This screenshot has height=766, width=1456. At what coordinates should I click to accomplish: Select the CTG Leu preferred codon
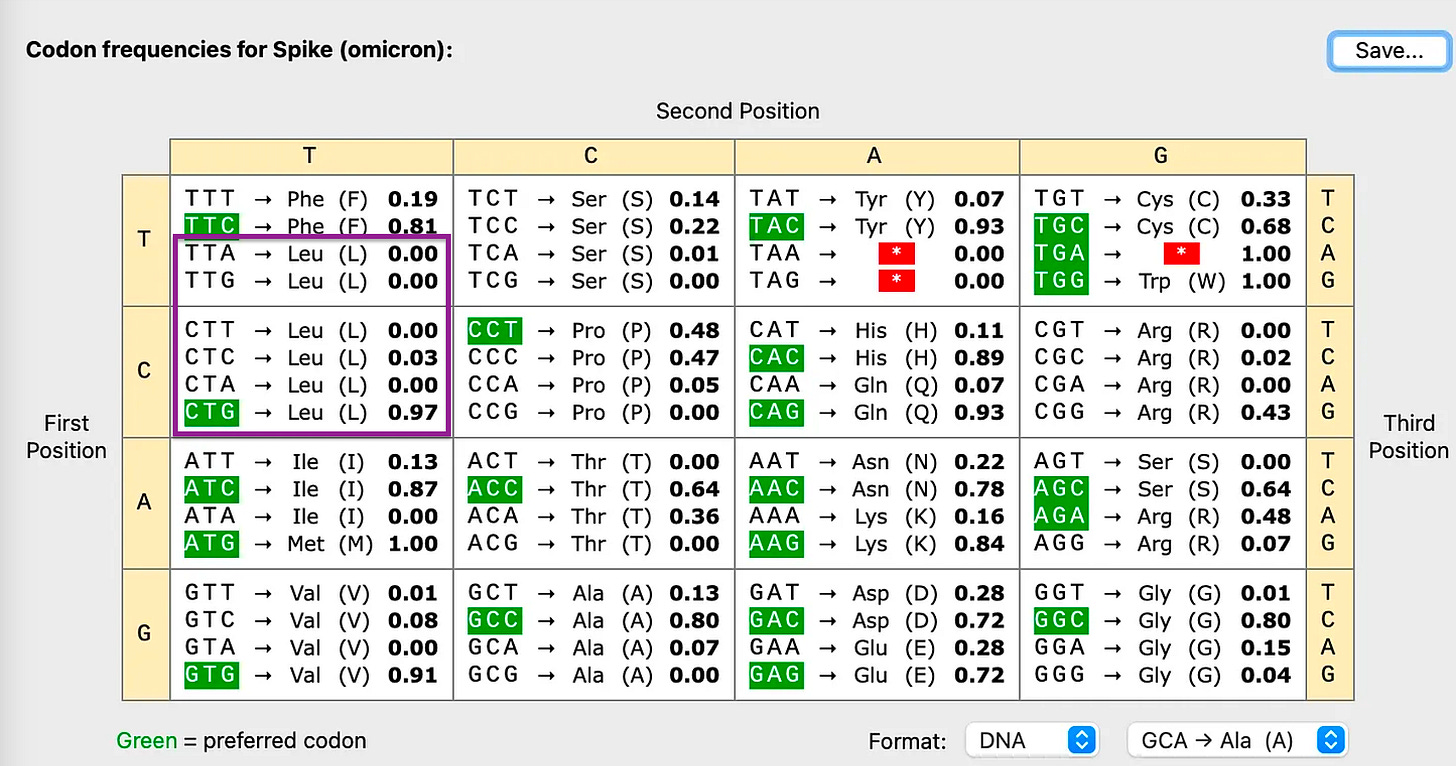(211, 412)
